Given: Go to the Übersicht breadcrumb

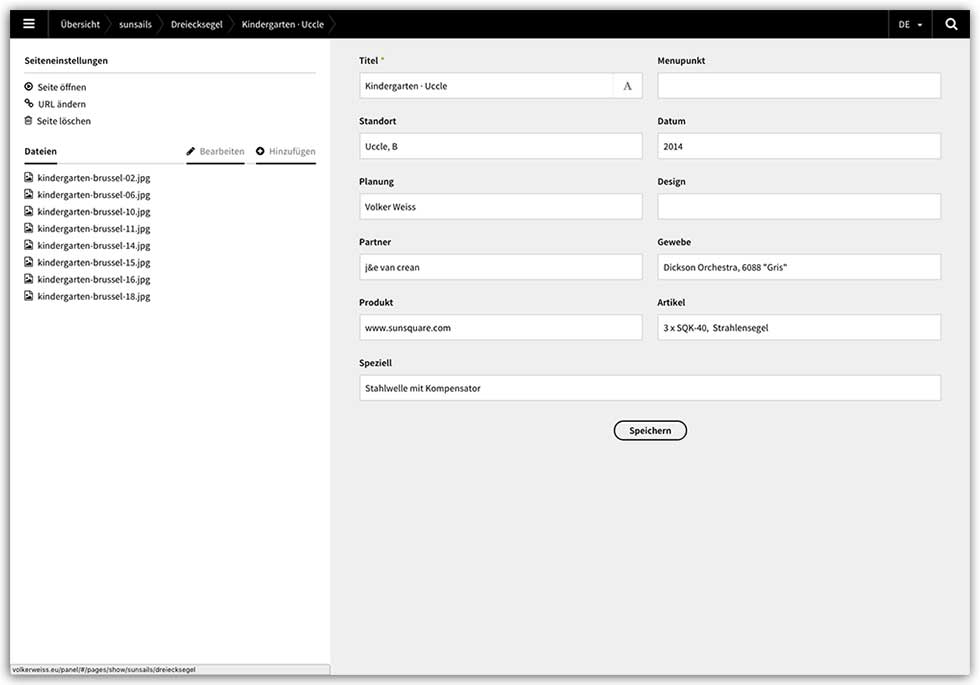Looking at the screenshot, I should (80, 24).
